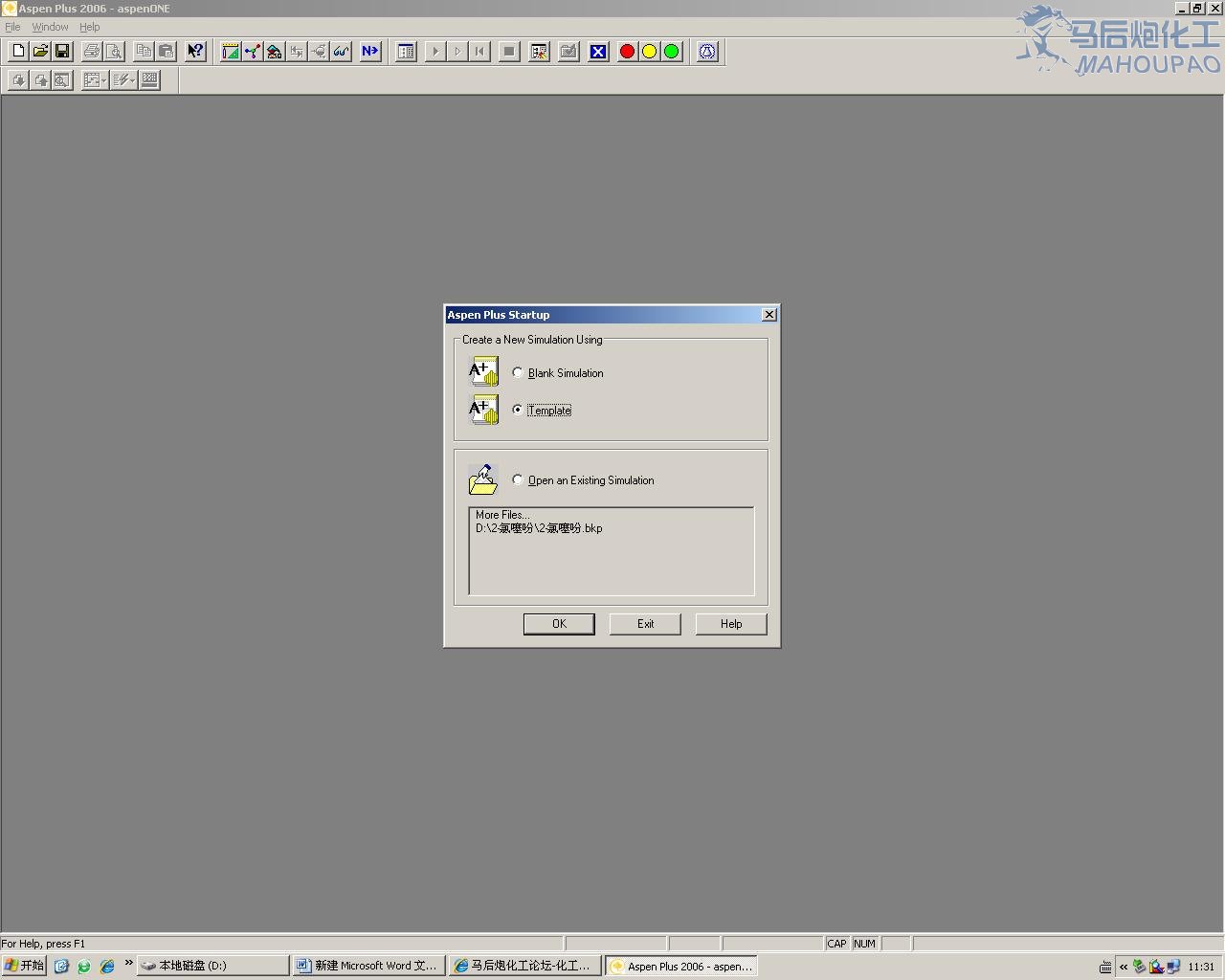Click the down arrow icon in second toolbar
1225x980 pixels.
point(18,80)
